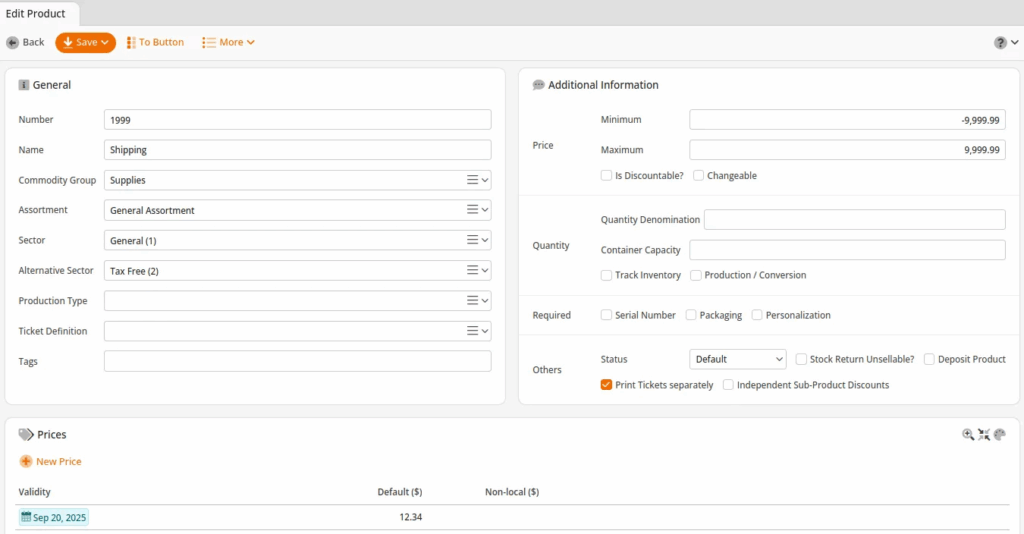Click the zoom-in magnifier icon in Prices

[968, 434]
